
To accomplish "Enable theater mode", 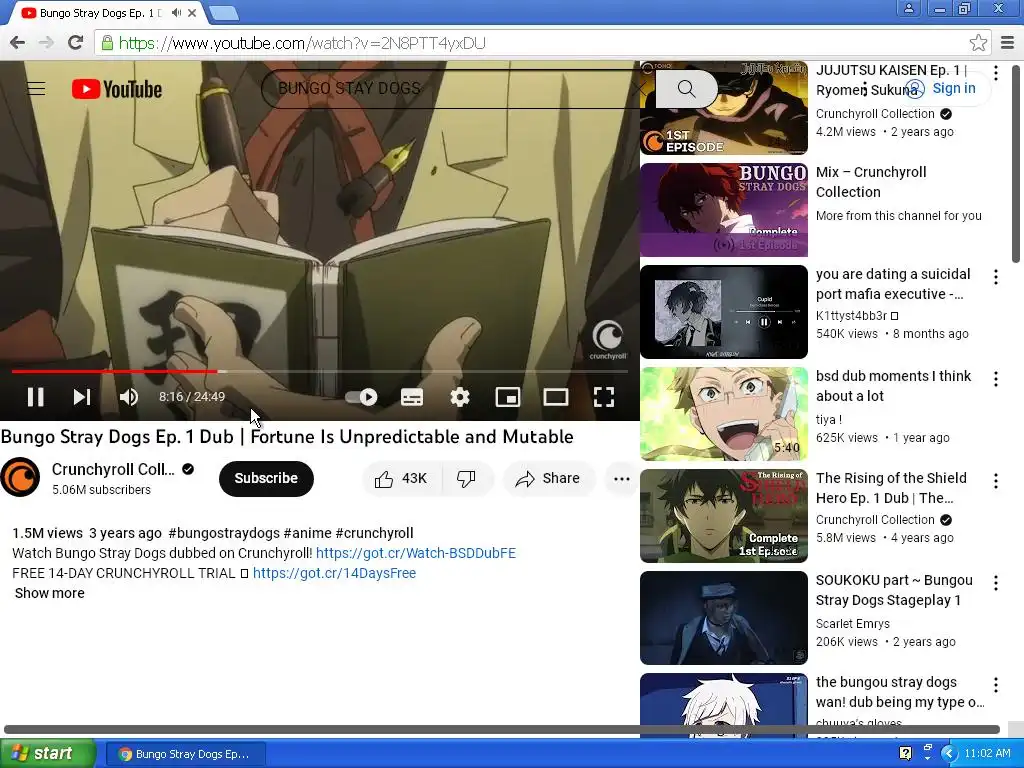I will tap(556, 396).
